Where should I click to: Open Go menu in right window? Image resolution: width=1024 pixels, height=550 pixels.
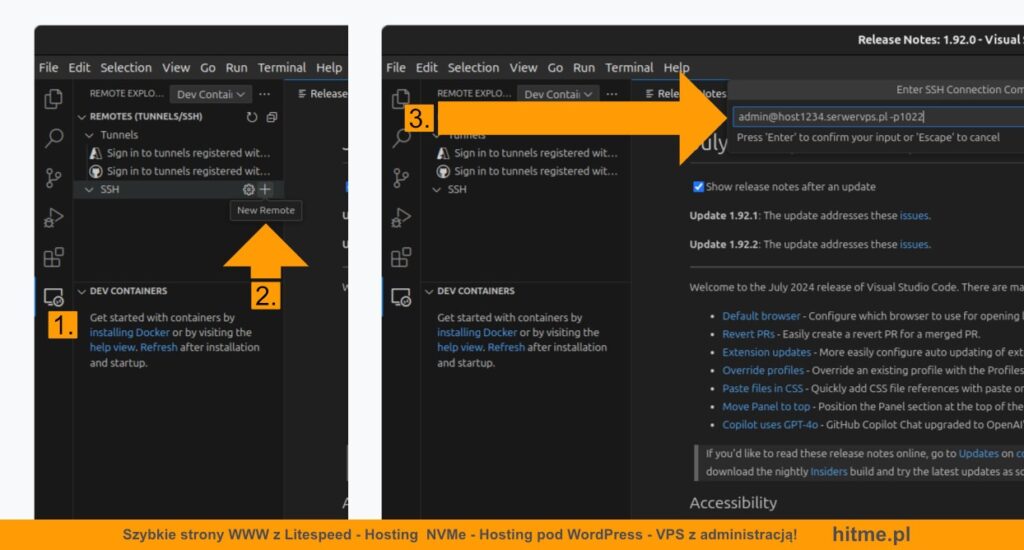(x=555, y=67)
